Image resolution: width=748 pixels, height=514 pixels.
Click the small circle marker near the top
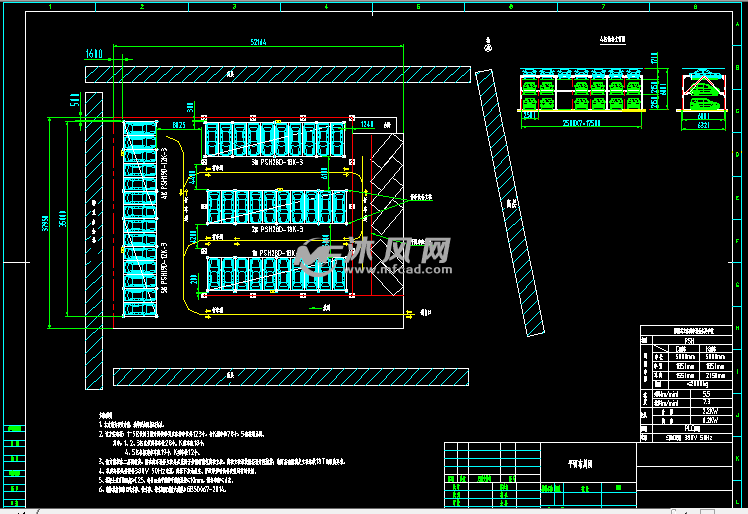487,45
